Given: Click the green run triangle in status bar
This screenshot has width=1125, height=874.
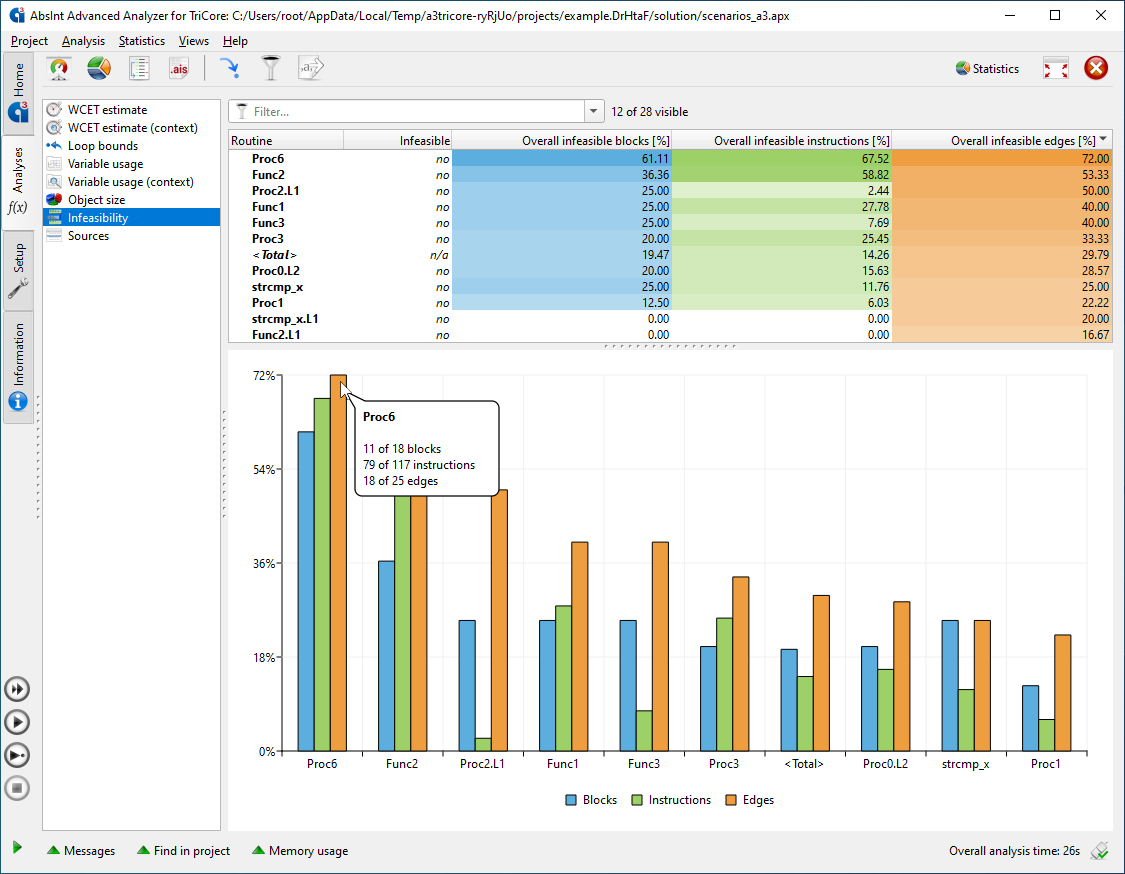Looking at the screenshot, I should point(17,848).
